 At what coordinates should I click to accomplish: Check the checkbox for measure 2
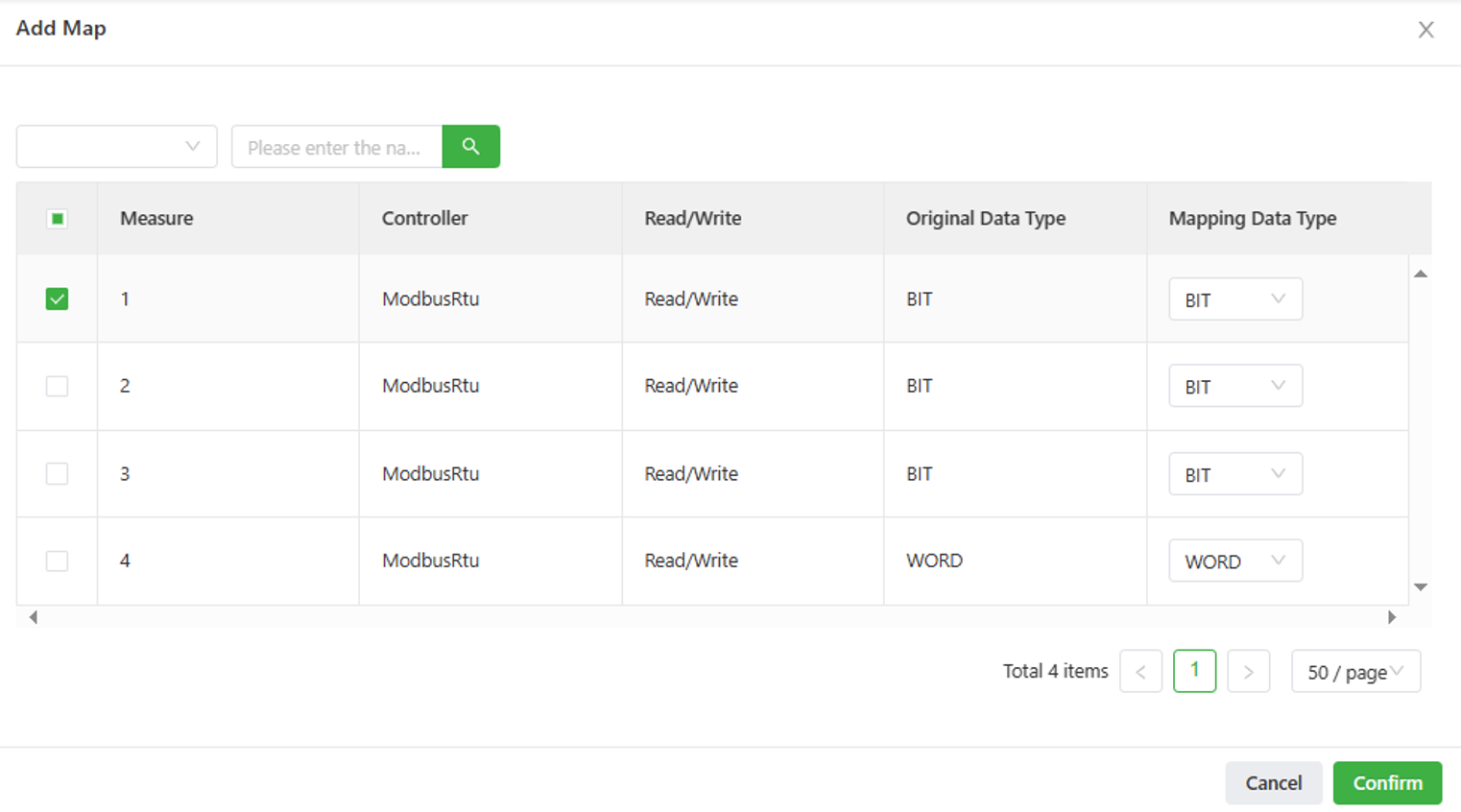(x=58, y=386)
